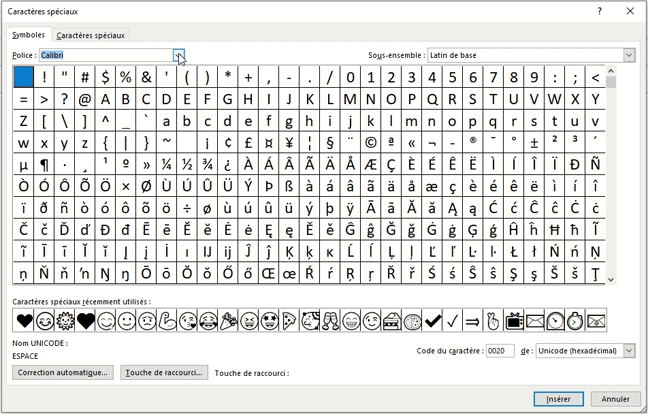Select the cake slice emoji

click(392, 321)
